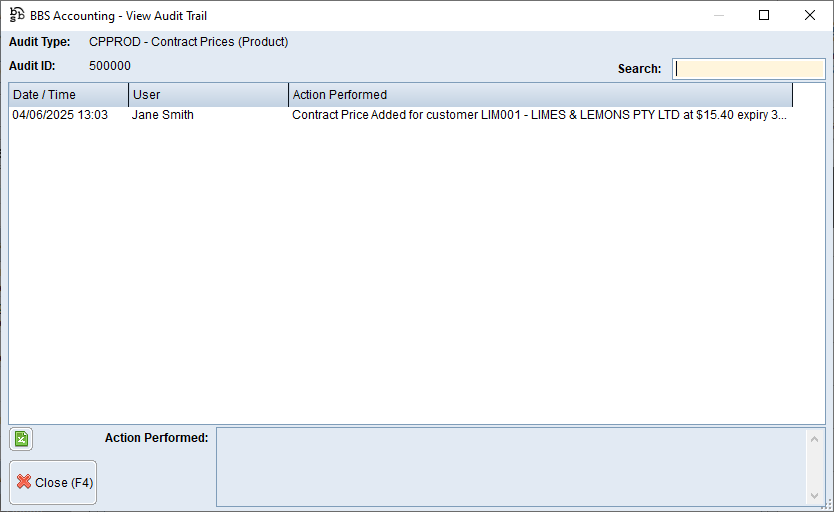Sort by the User column header

pos(208,95)
